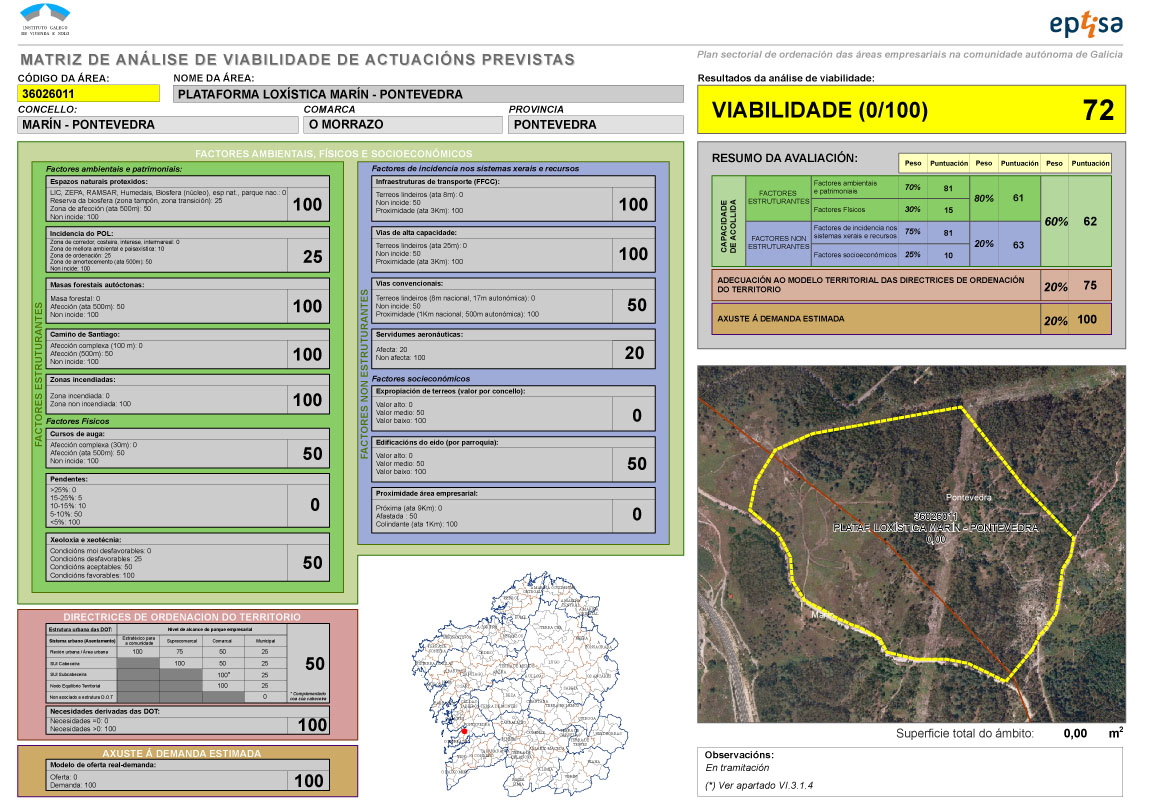Click the Factores Ambientais, Físicos e Socioeconómicos header
The image size is (1151, 801).
(332, 154)
